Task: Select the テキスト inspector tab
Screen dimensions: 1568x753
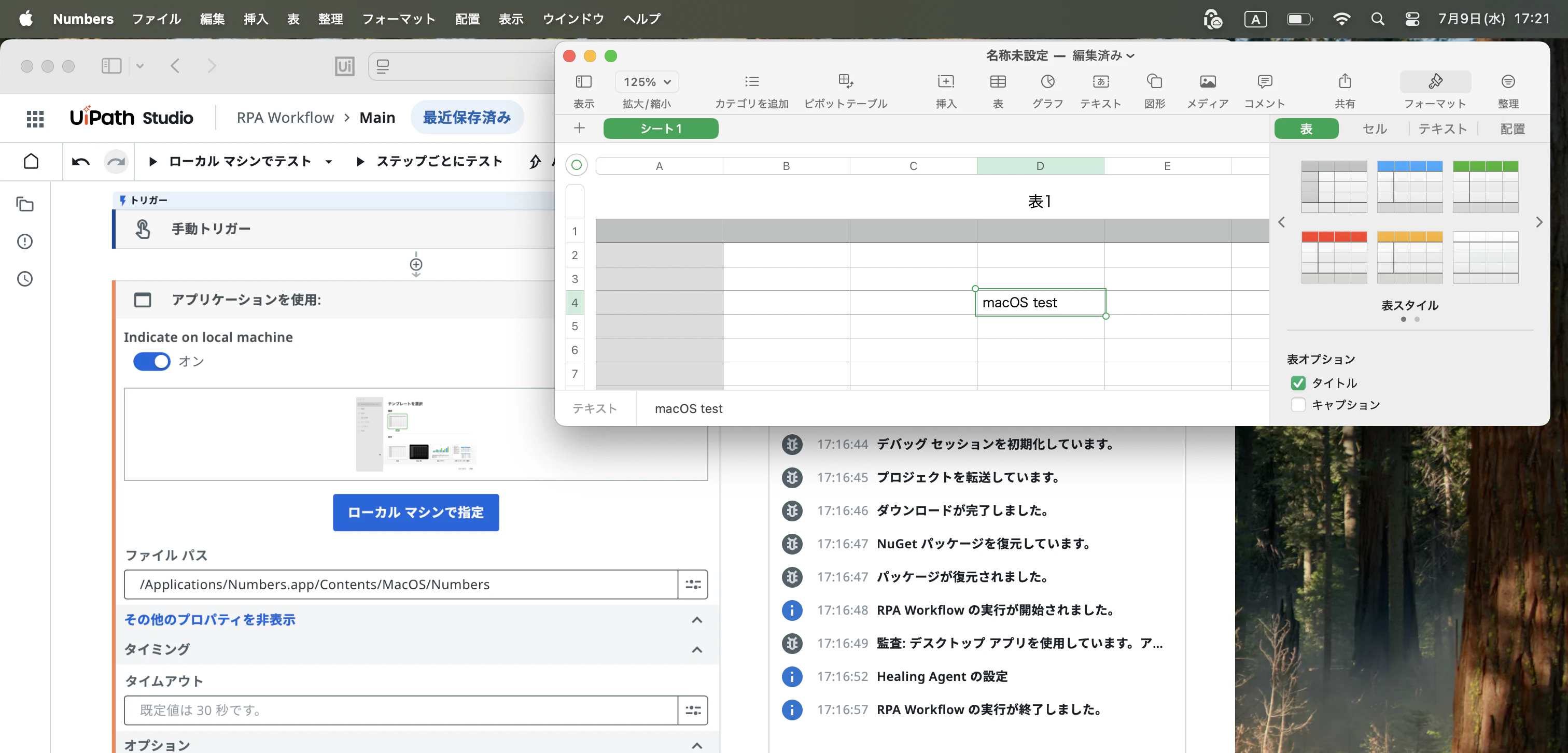Action: [x=1443, y=129]
